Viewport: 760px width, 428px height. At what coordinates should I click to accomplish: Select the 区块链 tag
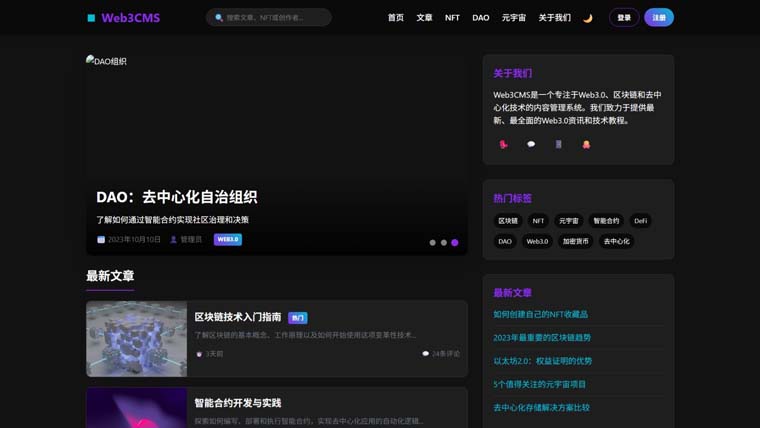click(x=508, y=221)
